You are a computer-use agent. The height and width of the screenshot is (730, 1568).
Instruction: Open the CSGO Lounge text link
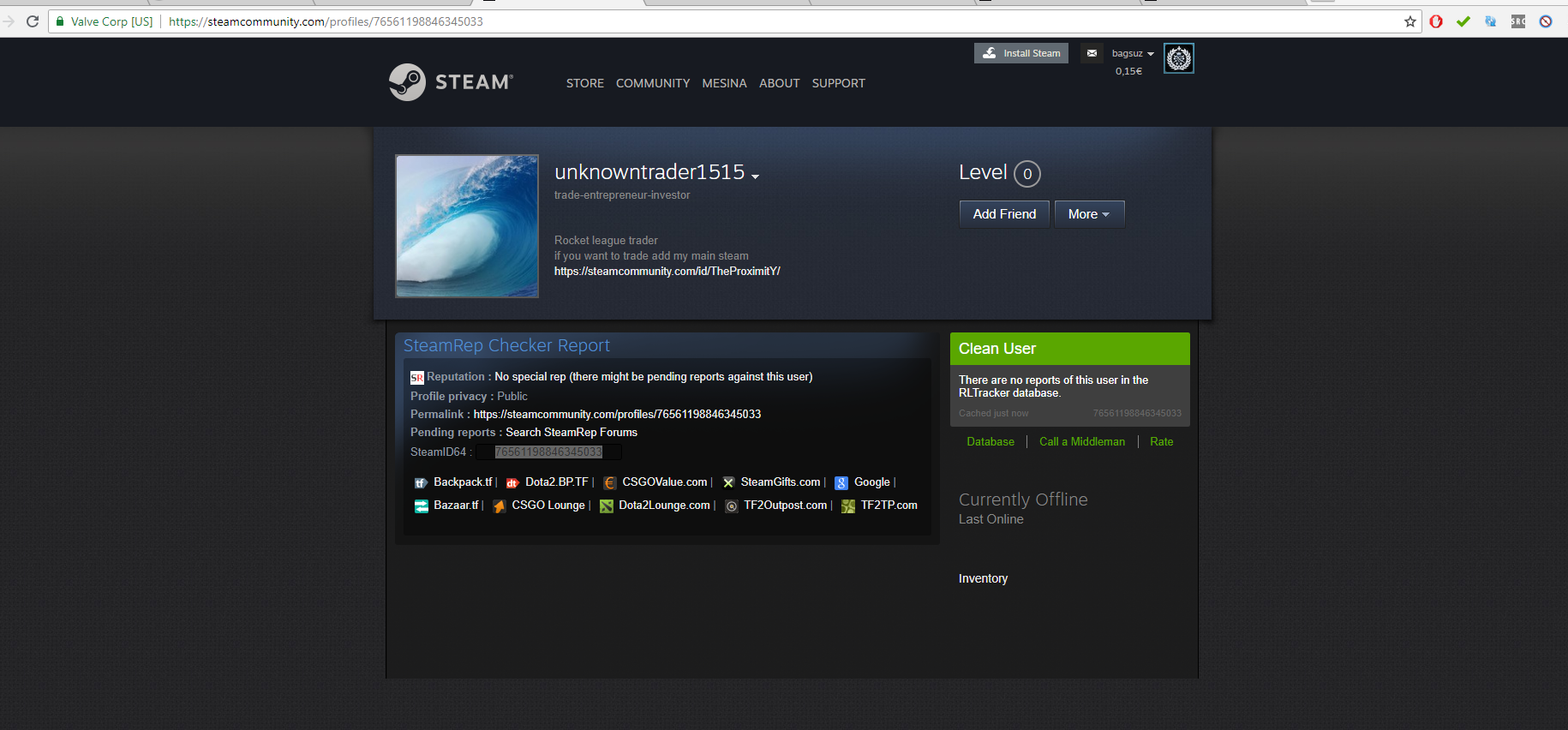[548, 506]
